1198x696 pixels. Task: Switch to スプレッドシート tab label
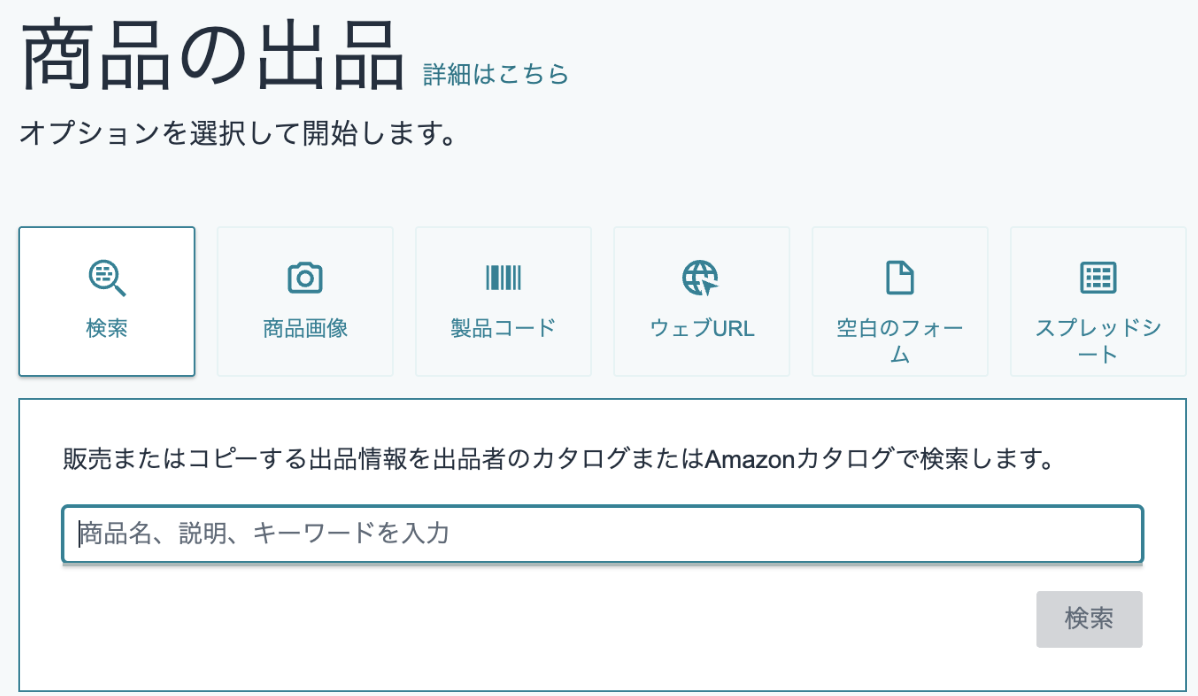pyautogui.click(x=1098, y=341)
